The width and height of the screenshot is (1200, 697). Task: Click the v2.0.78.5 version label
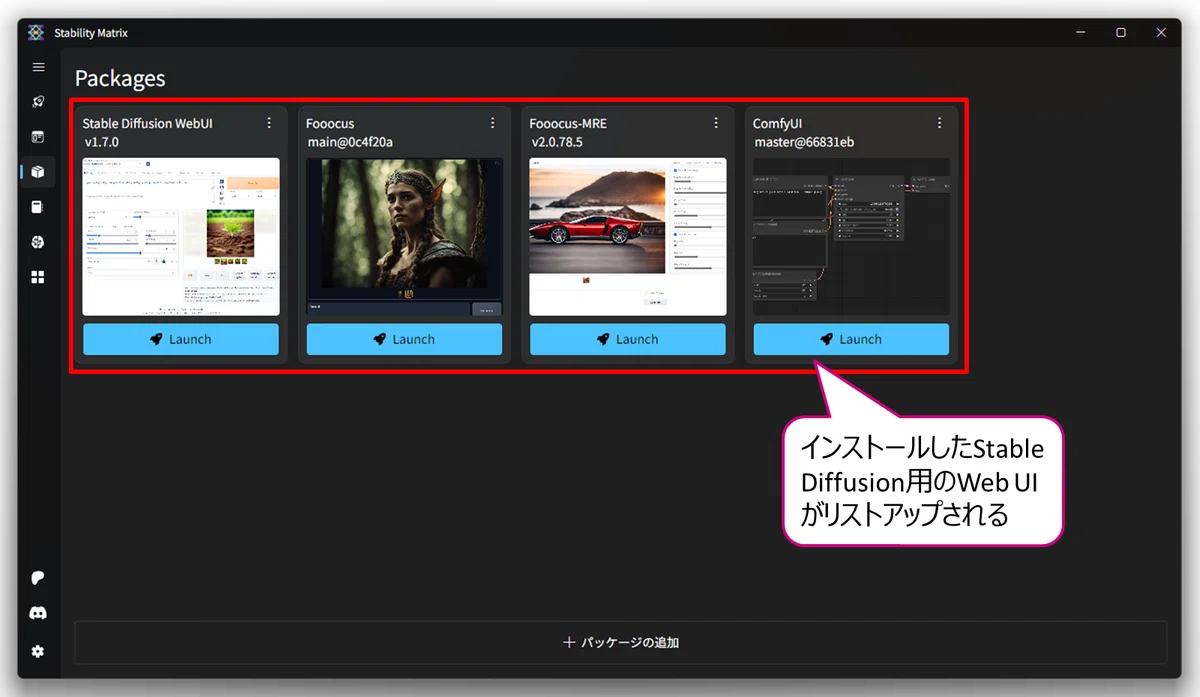click(557, 142)
